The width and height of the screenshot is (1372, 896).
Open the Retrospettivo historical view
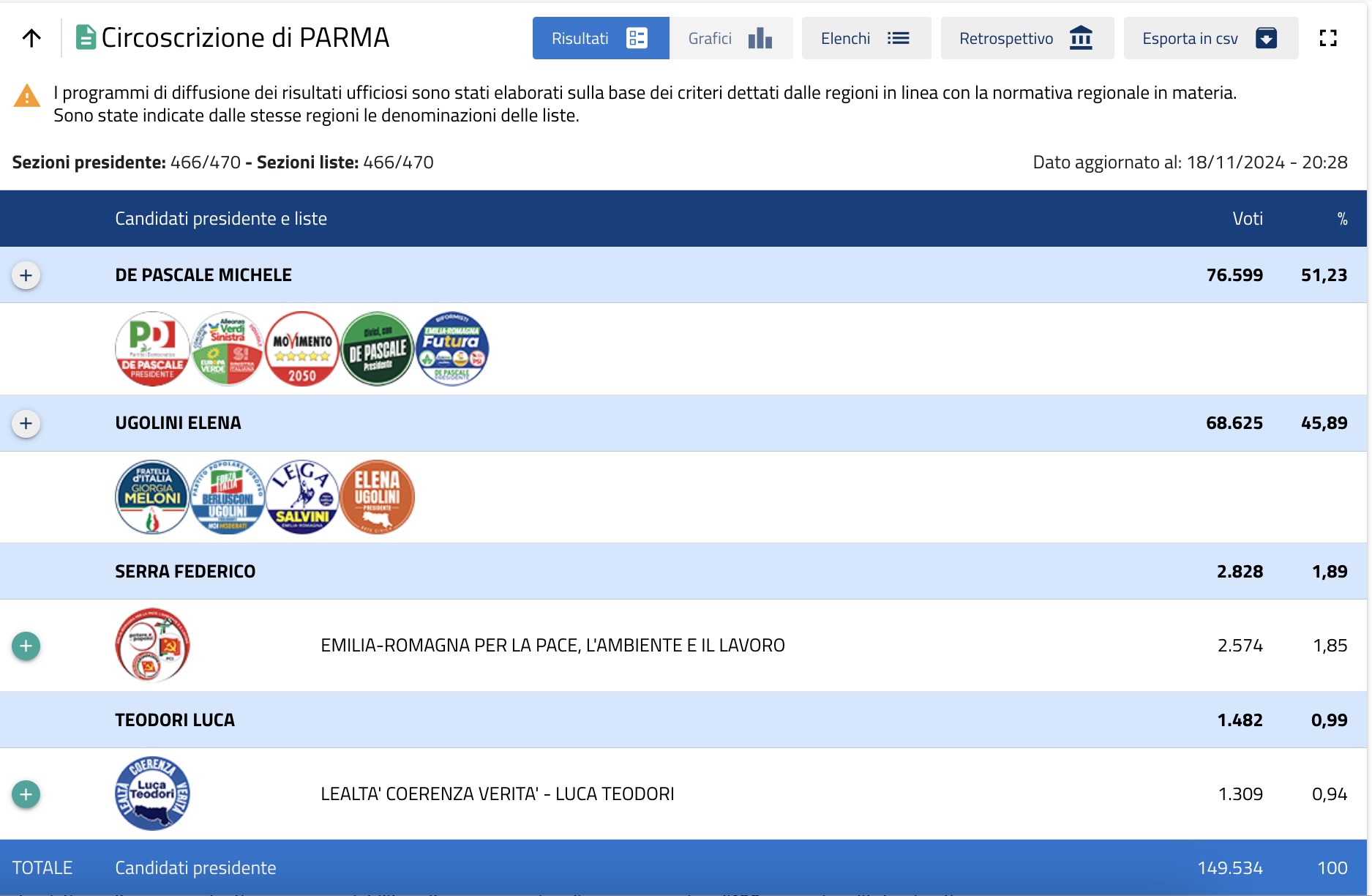[x=1026, y=38]
